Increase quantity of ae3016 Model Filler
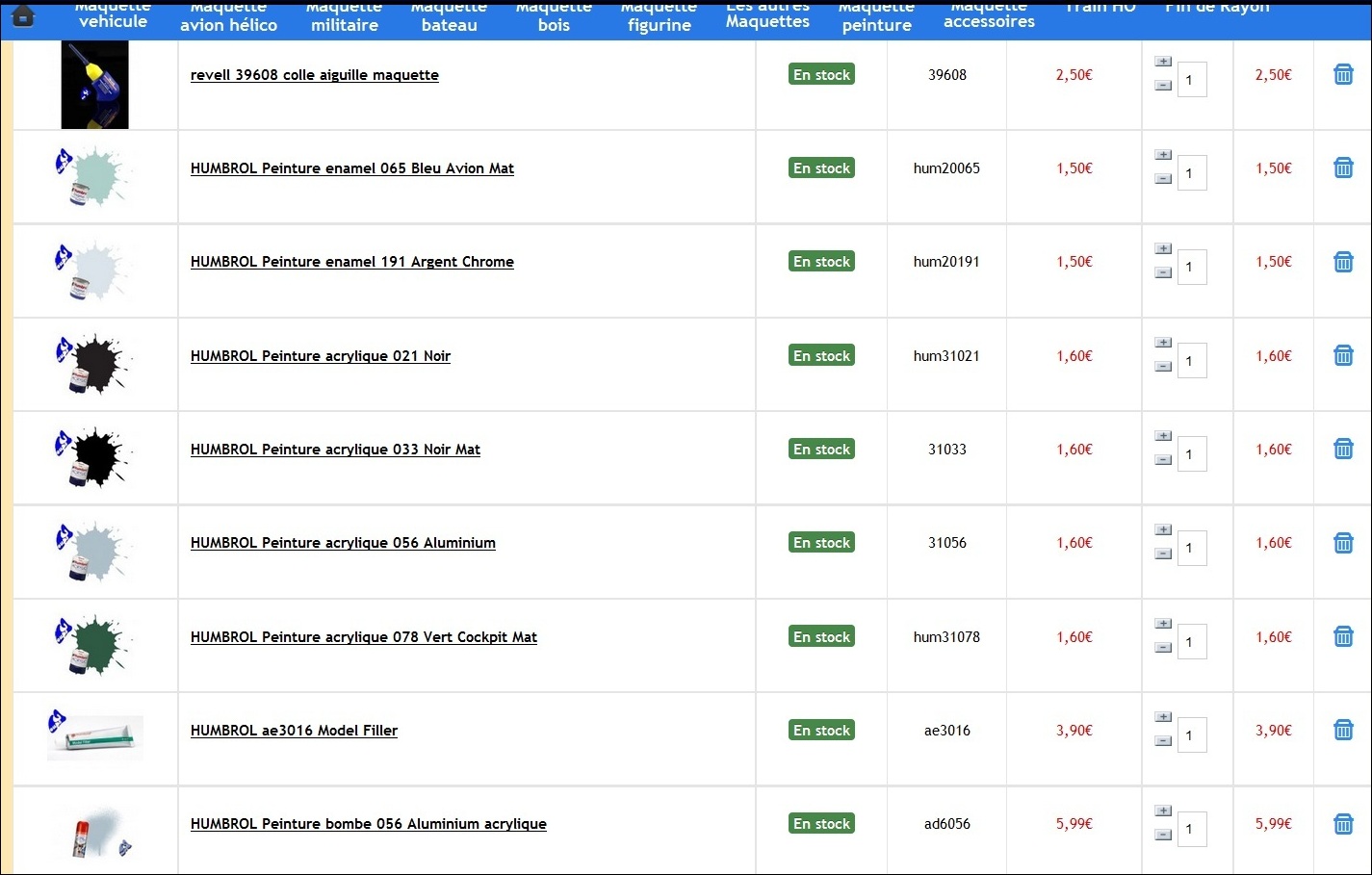Viewport: 1372px width, 875px height. click(x=1163, y=717)
